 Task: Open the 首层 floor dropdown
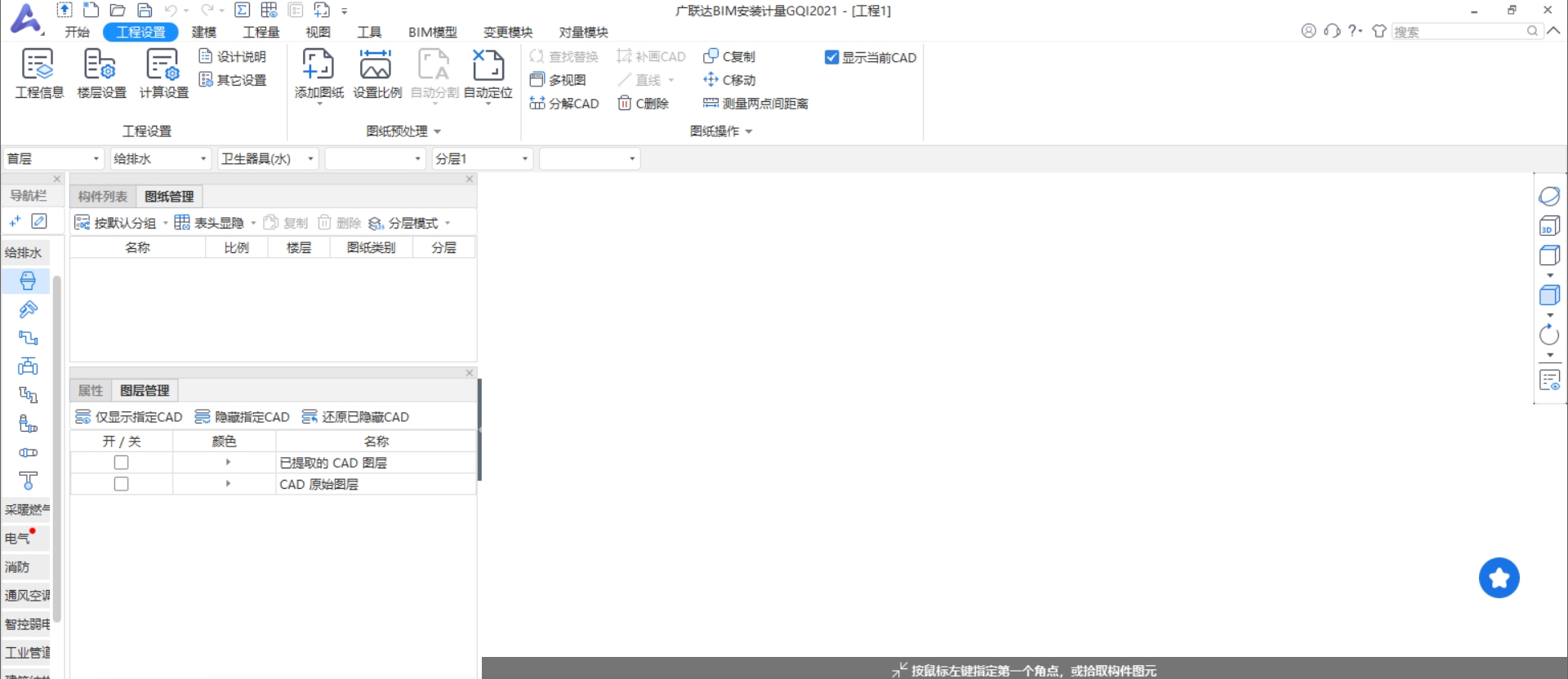click(x=53, y=158)
